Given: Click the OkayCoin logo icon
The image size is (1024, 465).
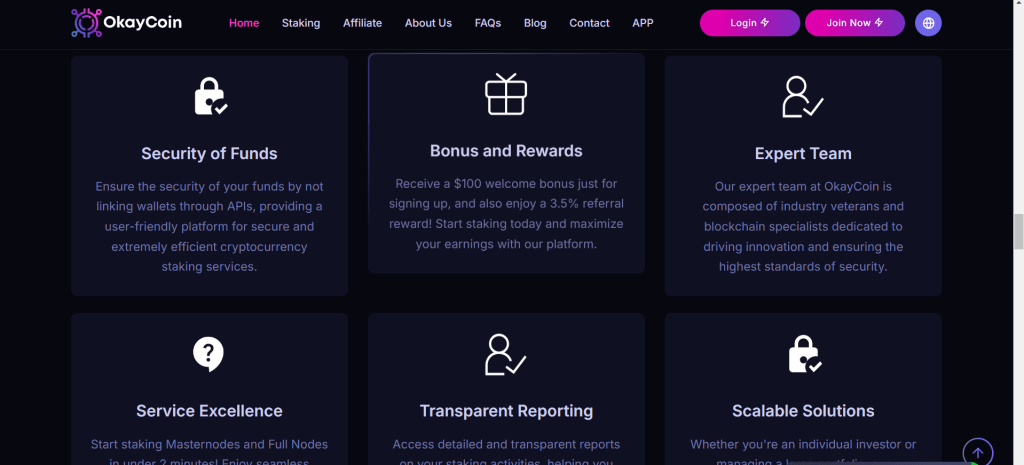Looking at the screenshot, I should point(87,22).
